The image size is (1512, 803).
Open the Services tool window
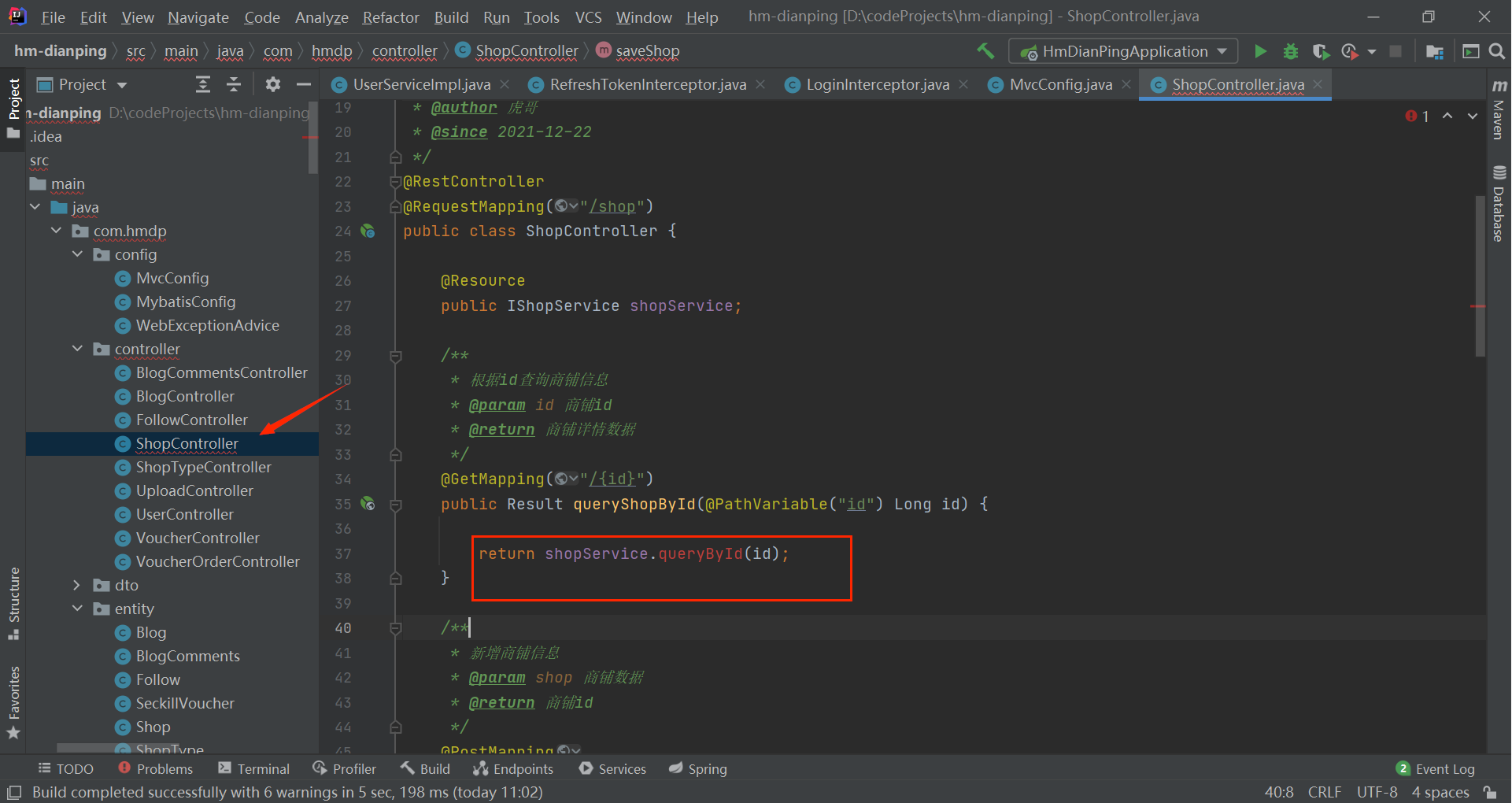click(x=612, y=769)
